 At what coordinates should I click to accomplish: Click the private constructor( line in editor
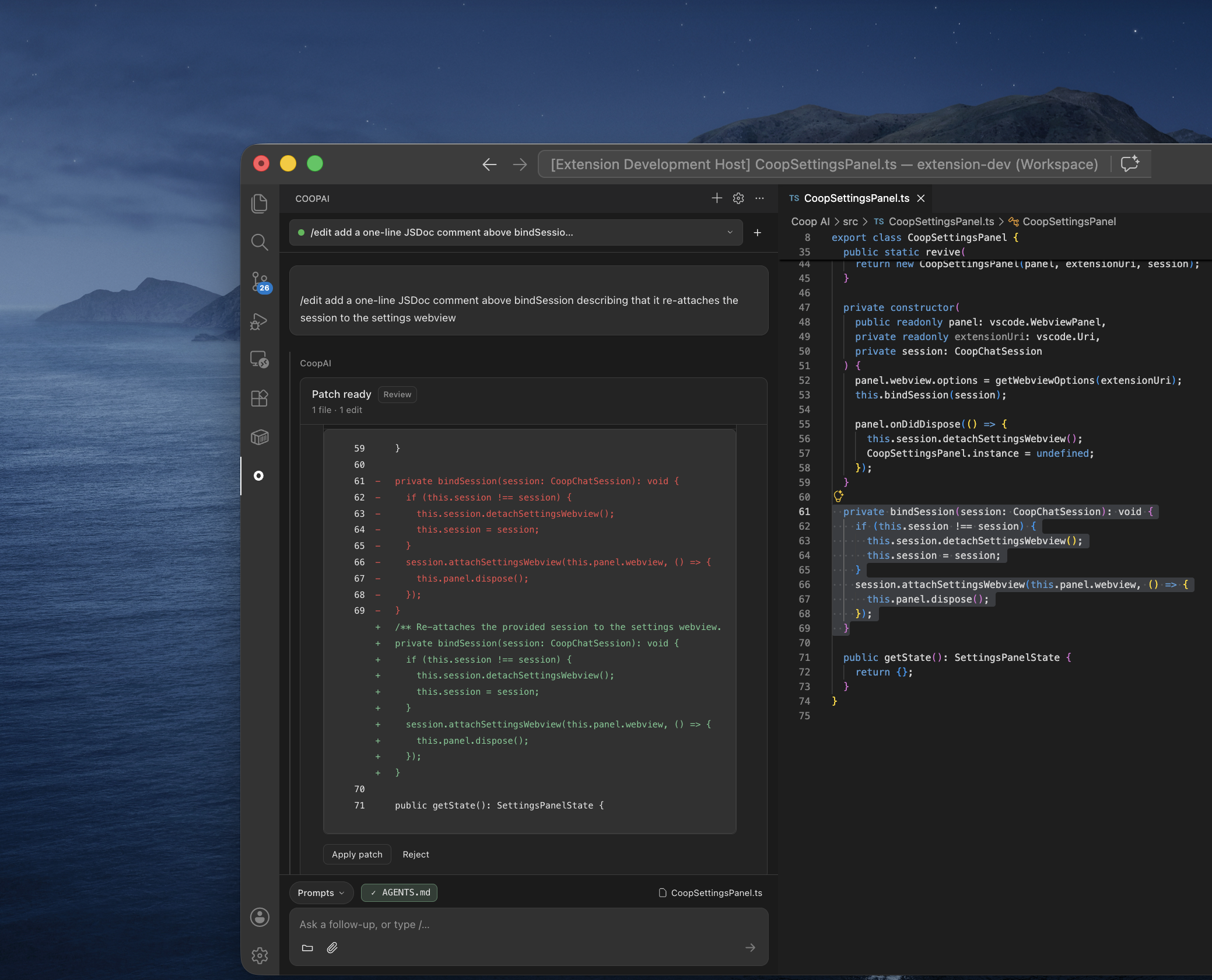tap(902, 307)
